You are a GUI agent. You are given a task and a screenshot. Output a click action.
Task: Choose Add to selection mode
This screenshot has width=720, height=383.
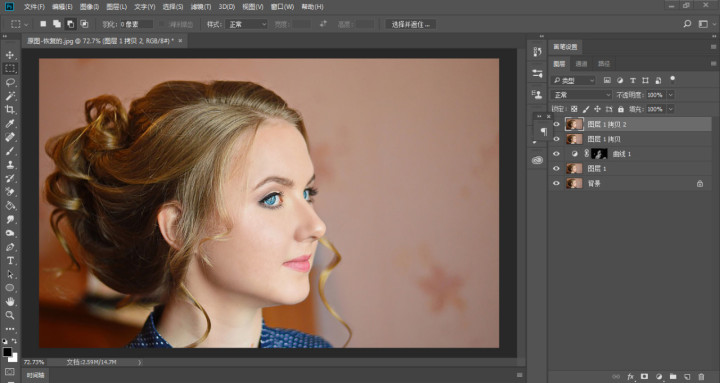click(57, 24)
